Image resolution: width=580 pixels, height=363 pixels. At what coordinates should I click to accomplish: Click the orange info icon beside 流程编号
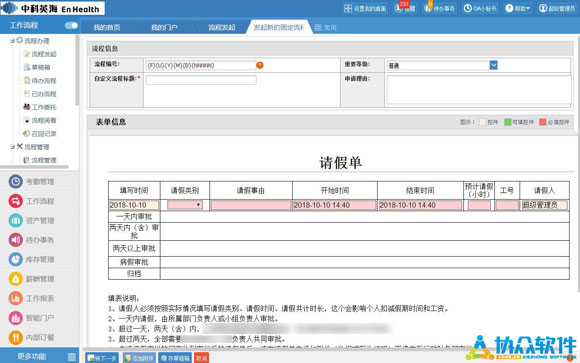coord(260,65)
